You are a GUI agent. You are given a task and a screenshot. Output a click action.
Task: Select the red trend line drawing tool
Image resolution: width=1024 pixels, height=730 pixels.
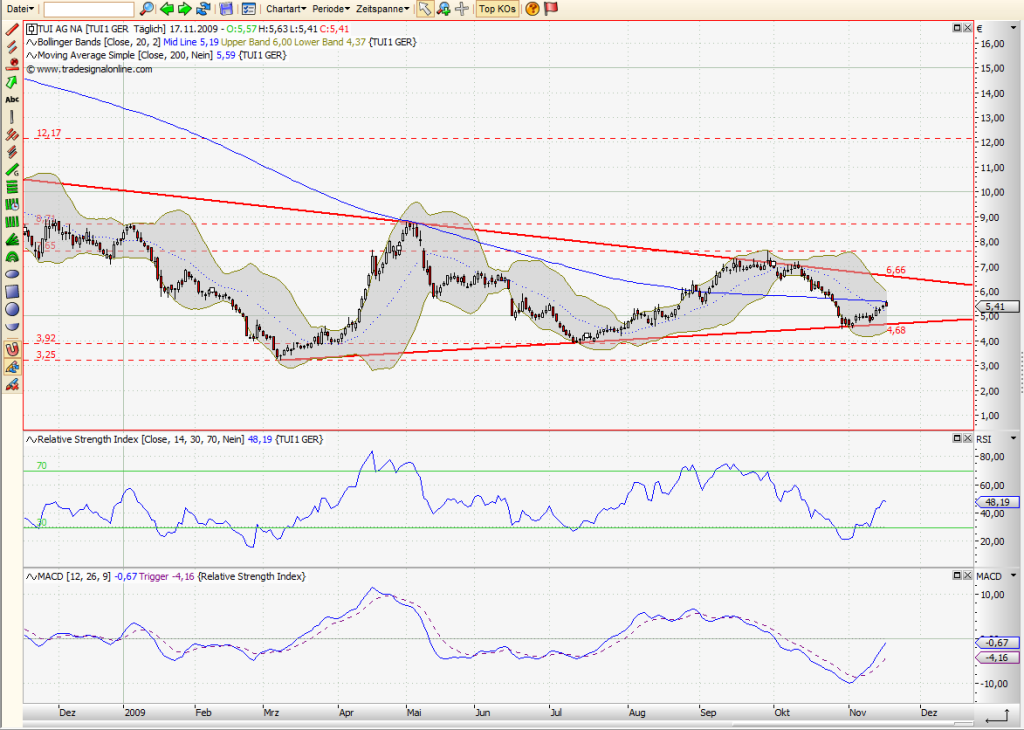click(12, 29)
